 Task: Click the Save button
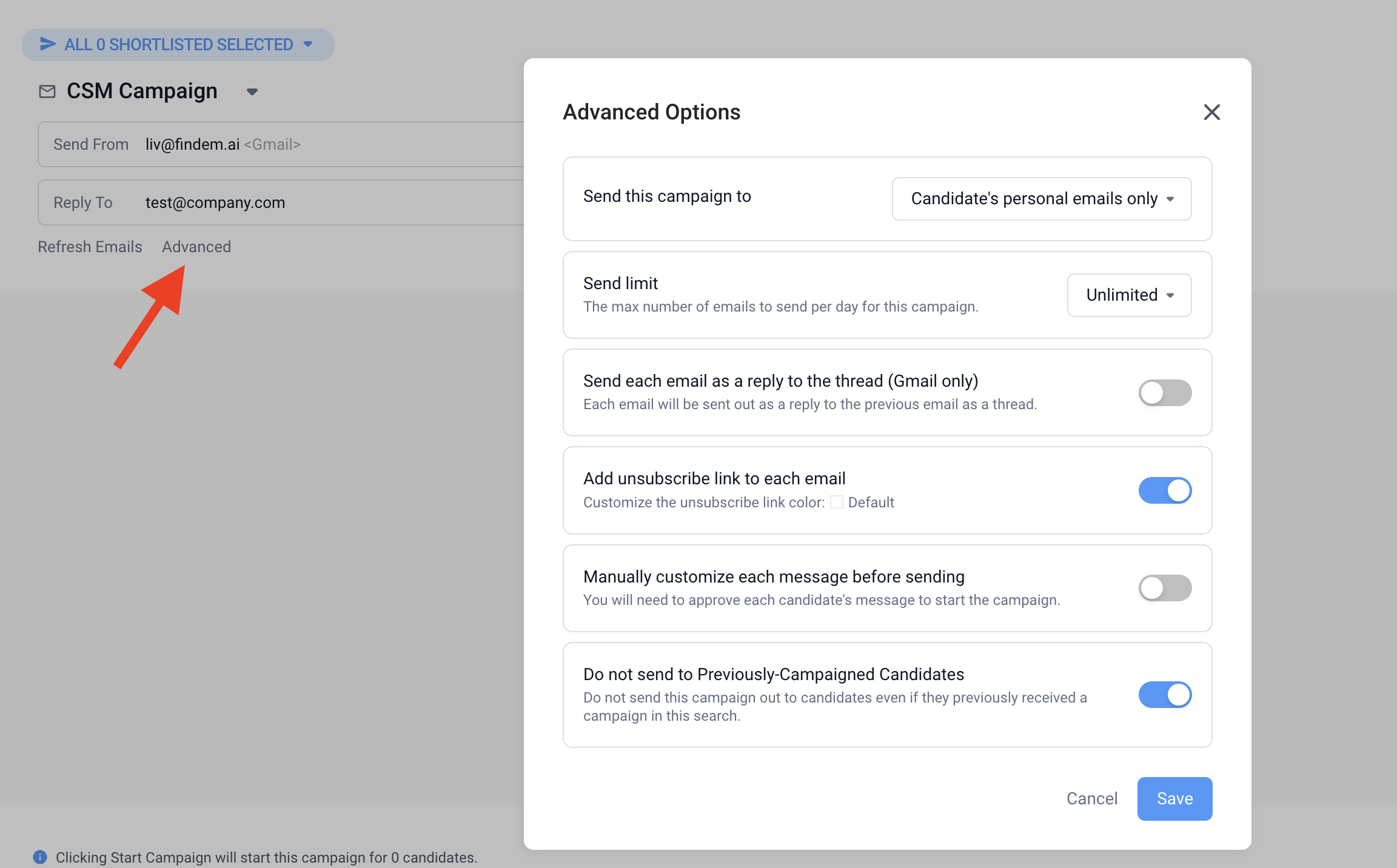click(x=1174, y=799)
